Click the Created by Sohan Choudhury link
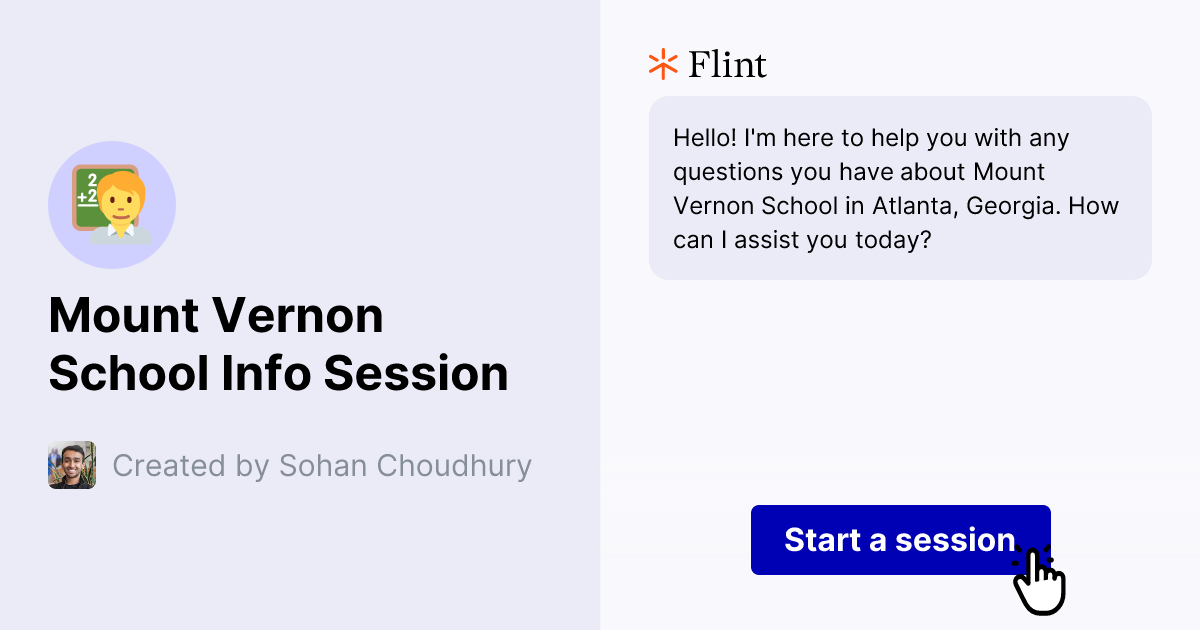Image resolution: width=1200 pixels, height=630 pixels. pyautogui.click(x=322, y=465)
